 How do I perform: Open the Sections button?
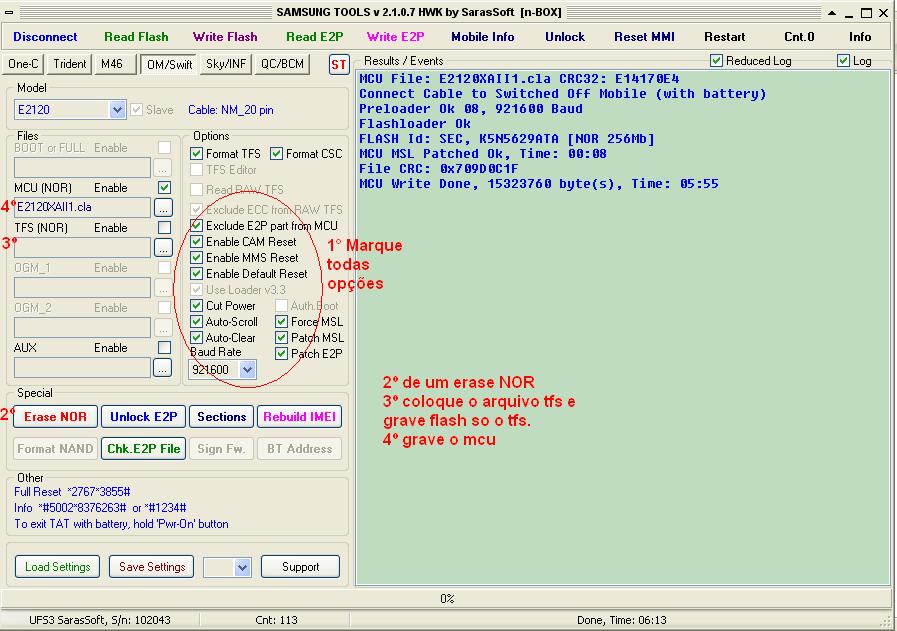pos(221,417)
